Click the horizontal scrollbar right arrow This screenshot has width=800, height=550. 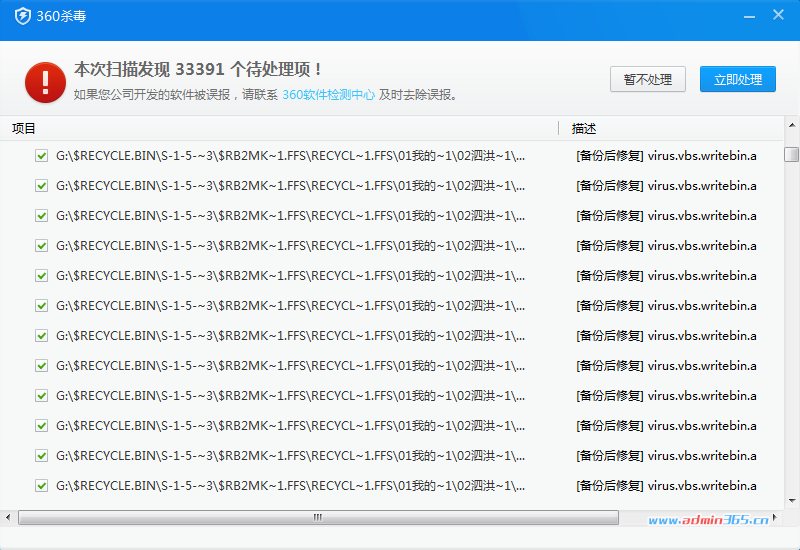[776, 517]
